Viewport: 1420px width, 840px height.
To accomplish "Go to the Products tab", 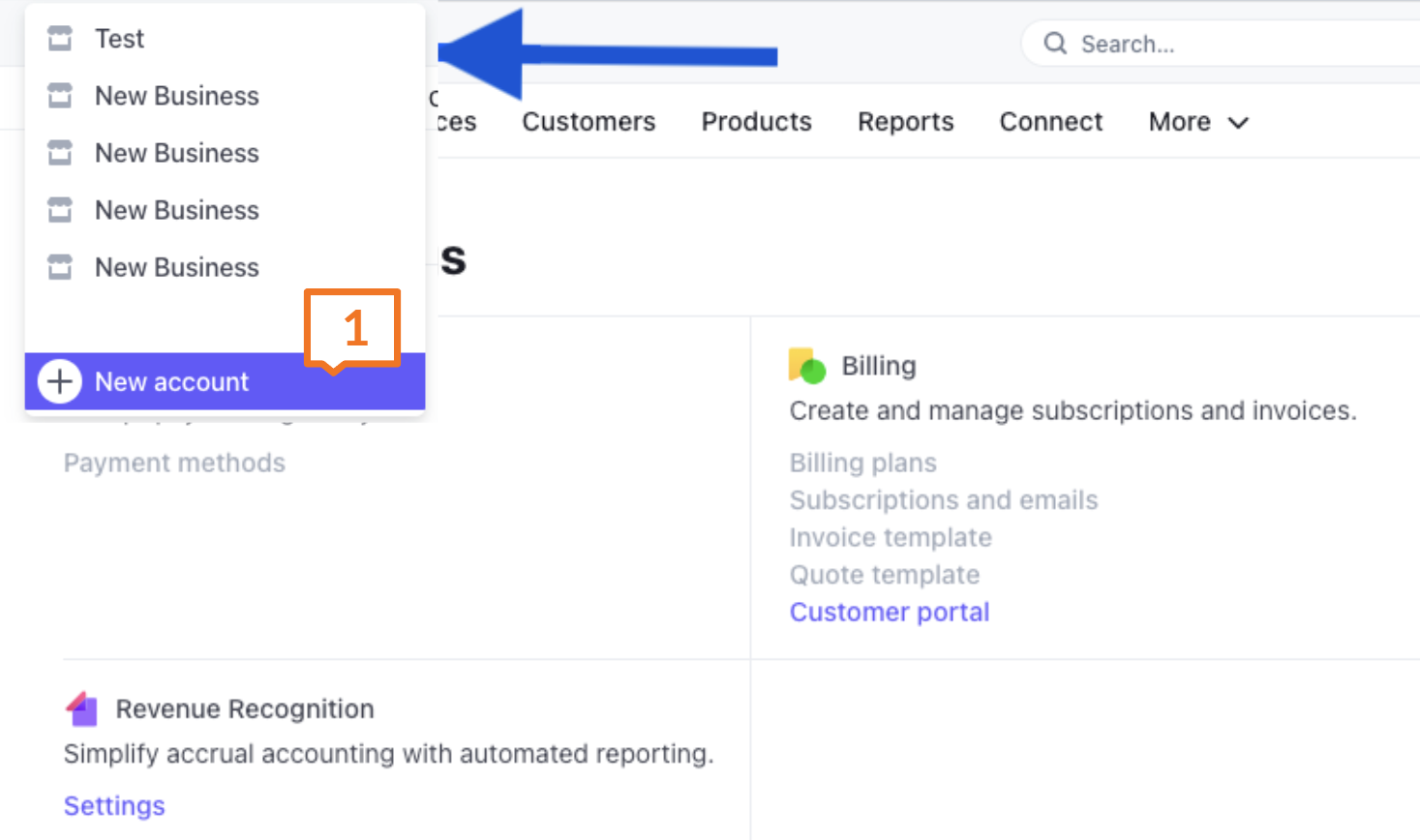I will pyautogui.click(x=756, y=122).
